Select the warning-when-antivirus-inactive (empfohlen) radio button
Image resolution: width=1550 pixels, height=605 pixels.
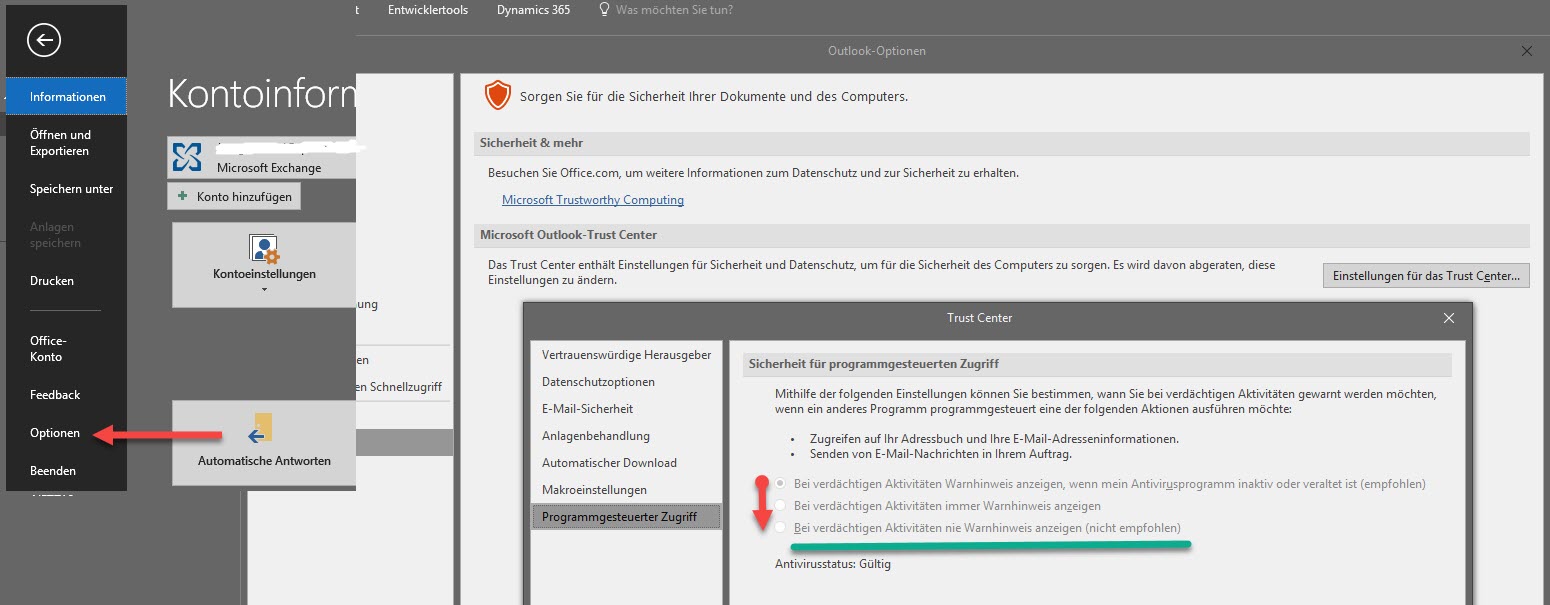[x=781, y=484]
